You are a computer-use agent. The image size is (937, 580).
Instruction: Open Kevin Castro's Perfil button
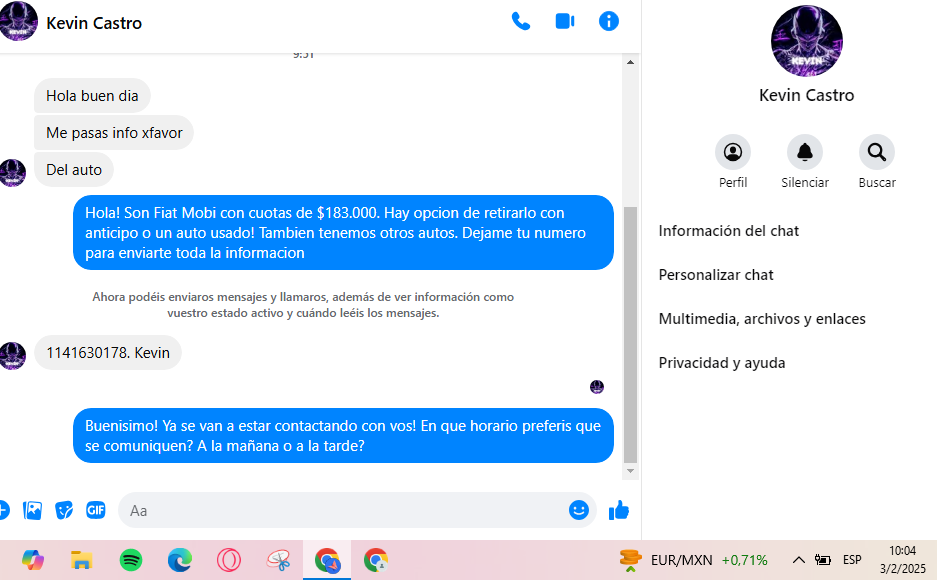coord(733,152)
